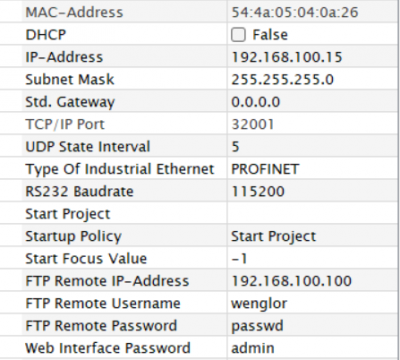The height and width of the screenshot is (360, 400).
Task: Click the empty Start Project value field
Action: tap(313, 214)
